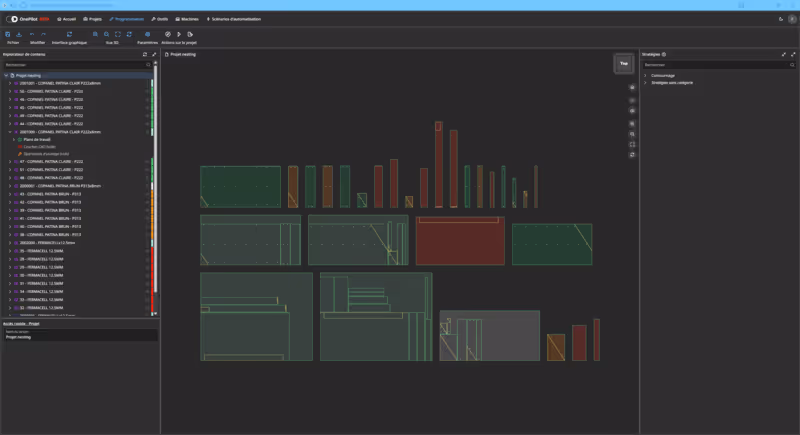Click the refresh icon in viewport sidebar

(632, 155)
